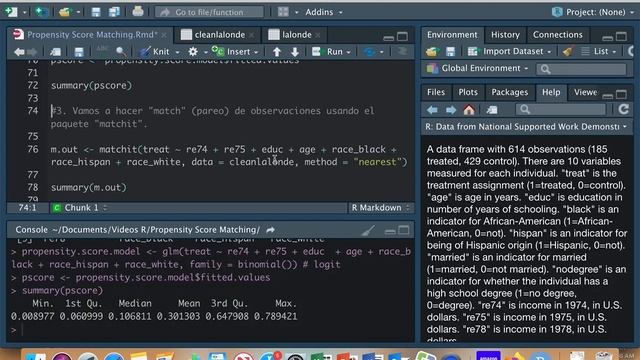Save all open documents icon
The height and width of the screenshot is (360, 640).
tap(114, 12)
